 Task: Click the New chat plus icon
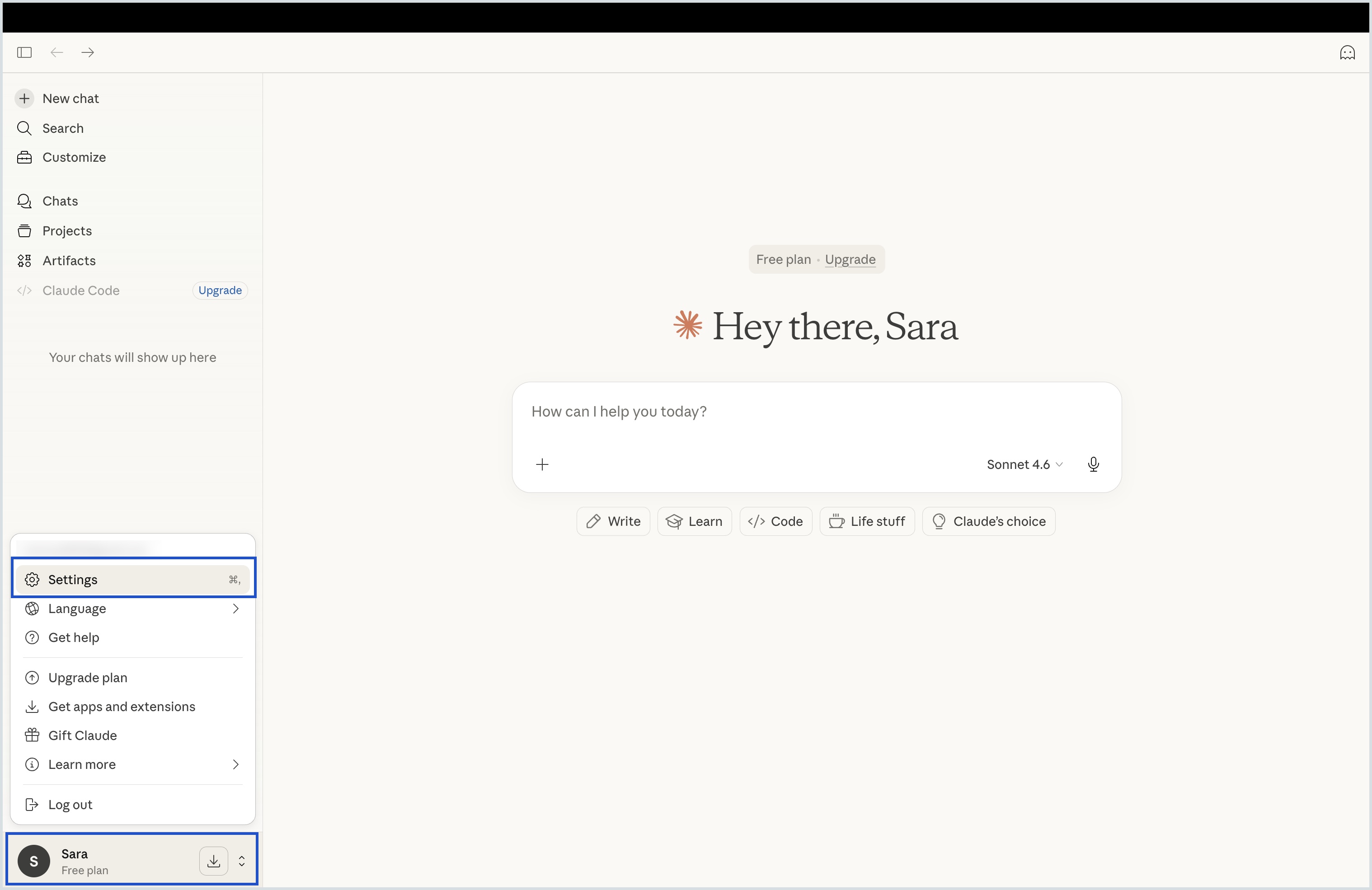[24, 98]
